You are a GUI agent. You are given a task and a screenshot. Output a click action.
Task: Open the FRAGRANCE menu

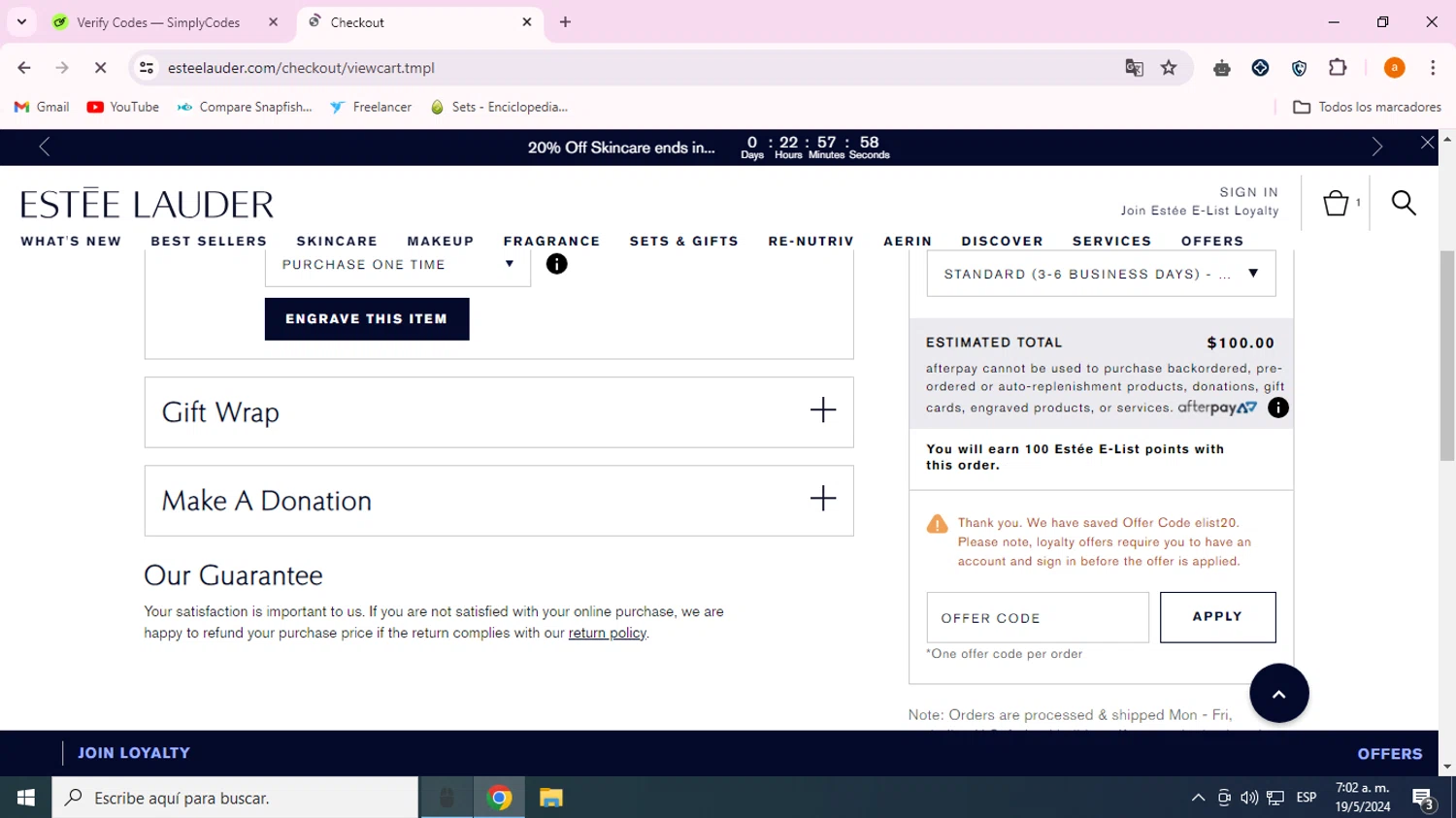551,241
